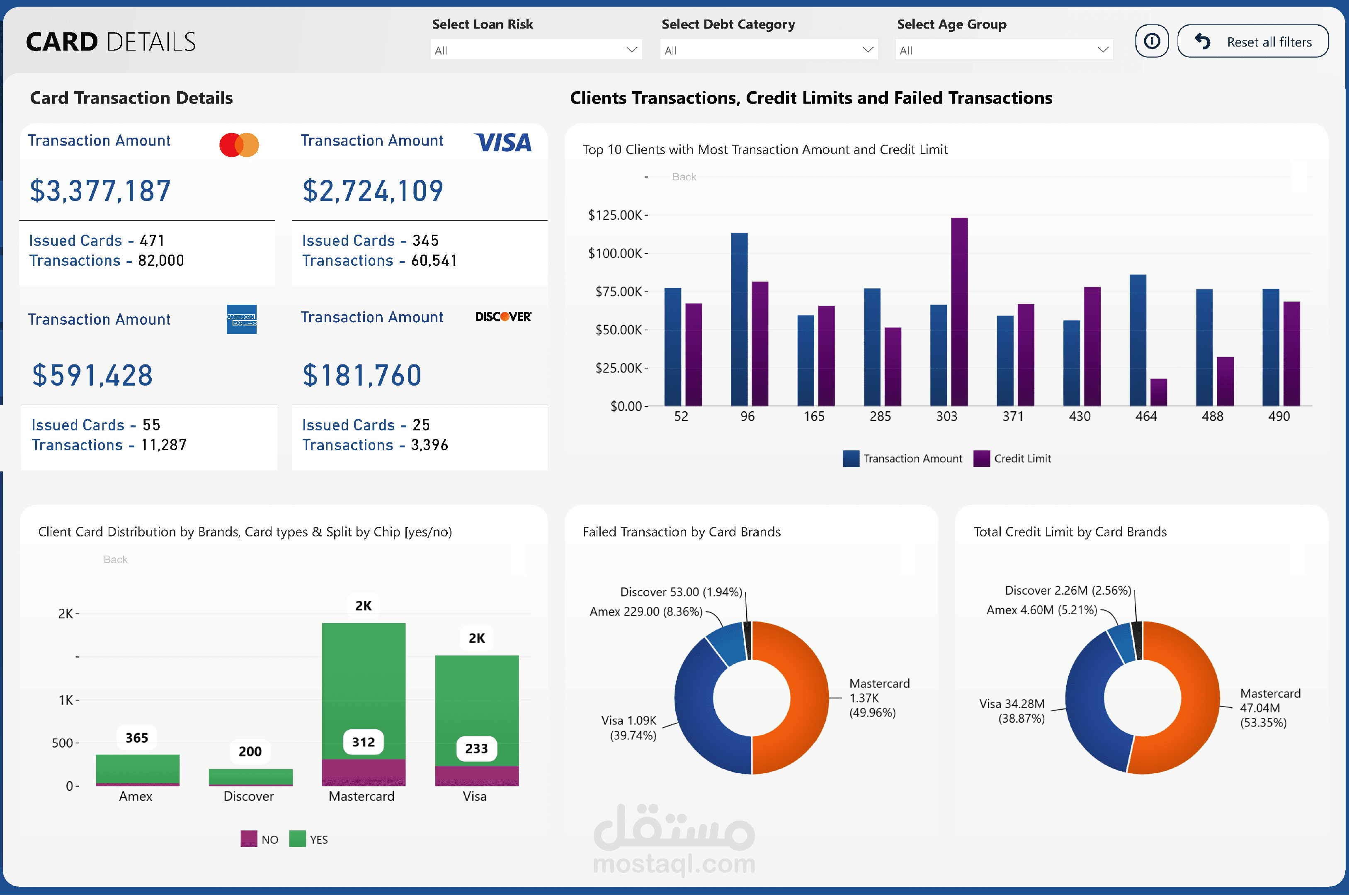Open the Select Debt Category dropdown
1349x896 pixels.
769,50
